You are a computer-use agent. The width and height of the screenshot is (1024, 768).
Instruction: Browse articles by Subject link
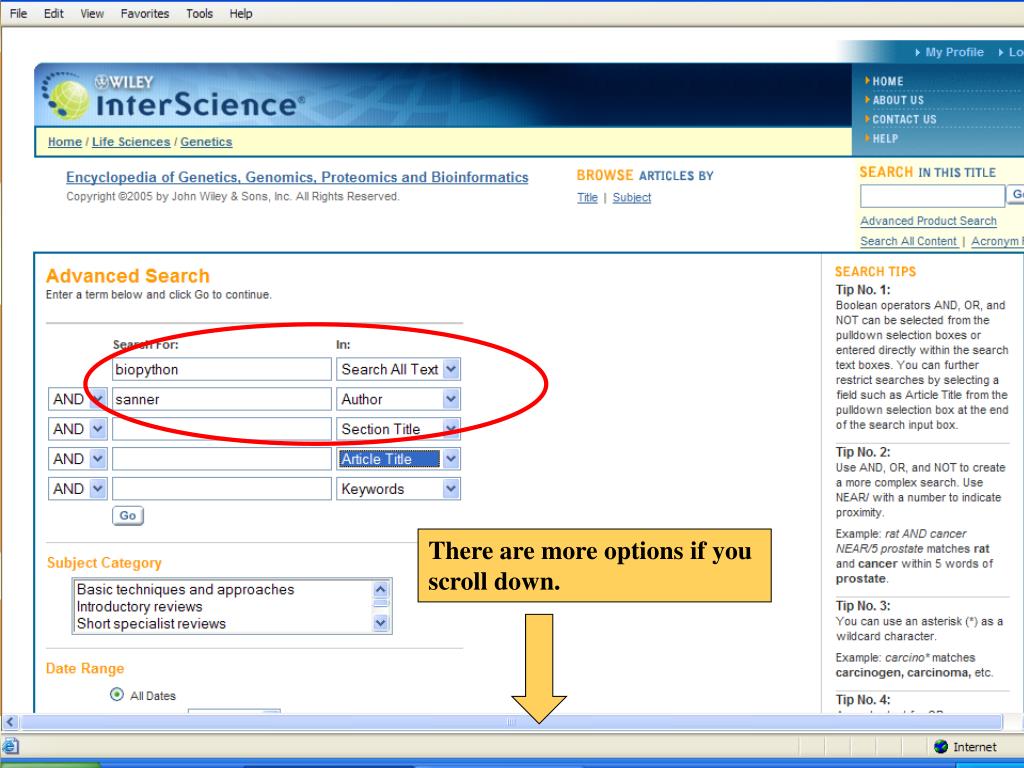click(x=632, y=197)
